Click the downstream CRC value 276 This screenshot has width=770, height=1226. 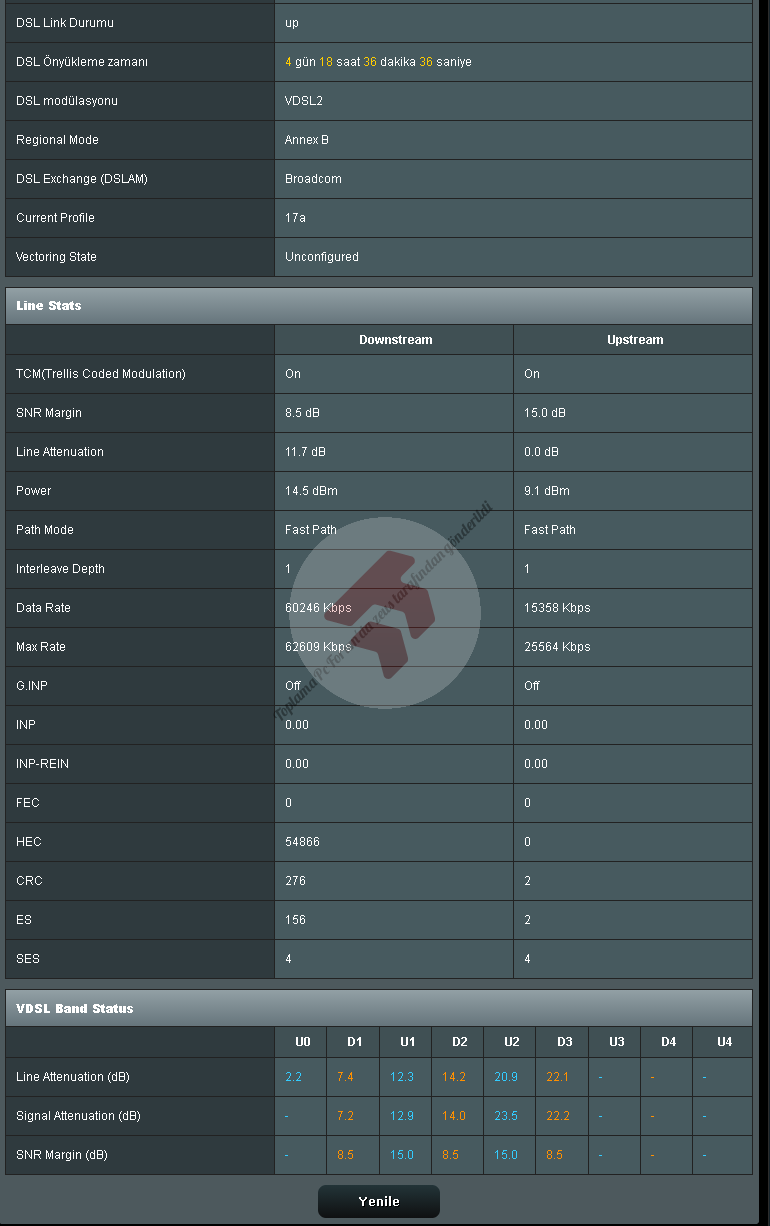point(295,881)
